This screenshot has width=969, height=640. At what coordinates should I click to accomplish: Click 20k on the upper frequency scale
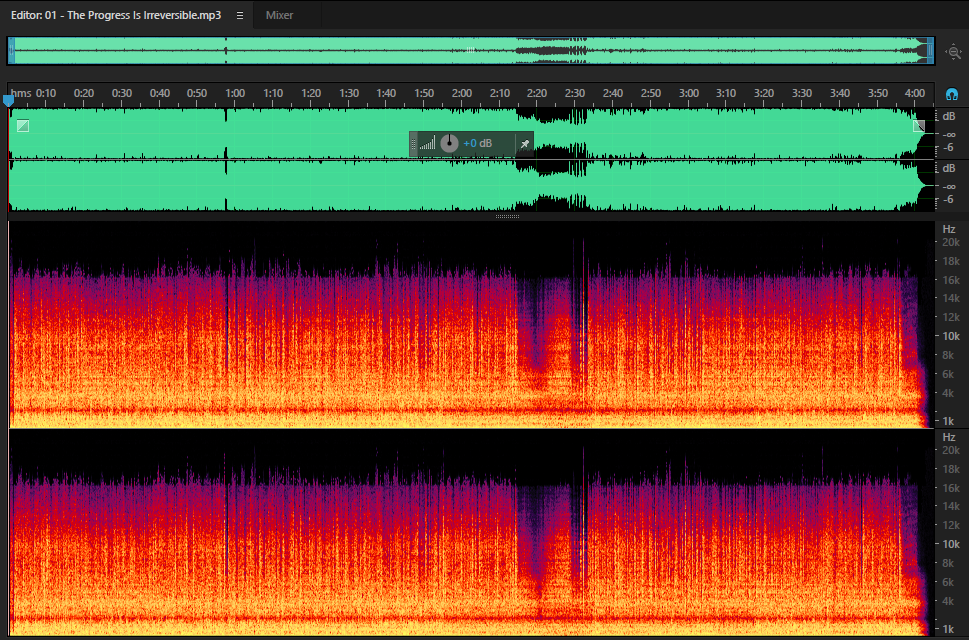point(950,242)
